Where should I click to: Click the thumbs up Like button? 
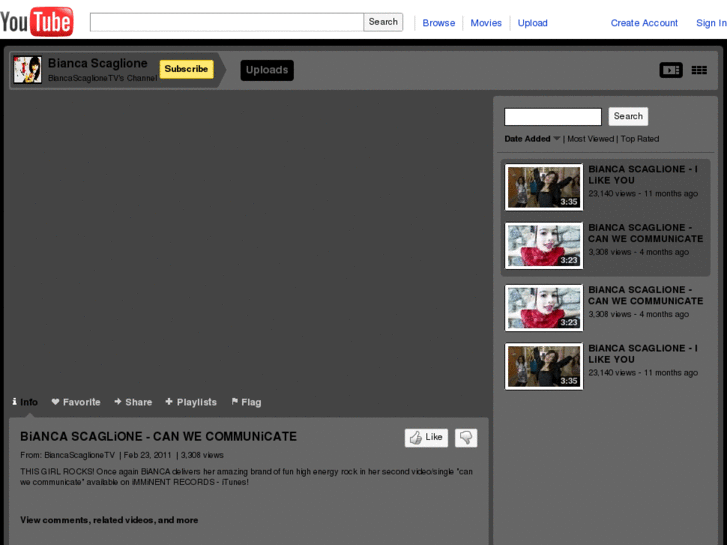[426, 437]
